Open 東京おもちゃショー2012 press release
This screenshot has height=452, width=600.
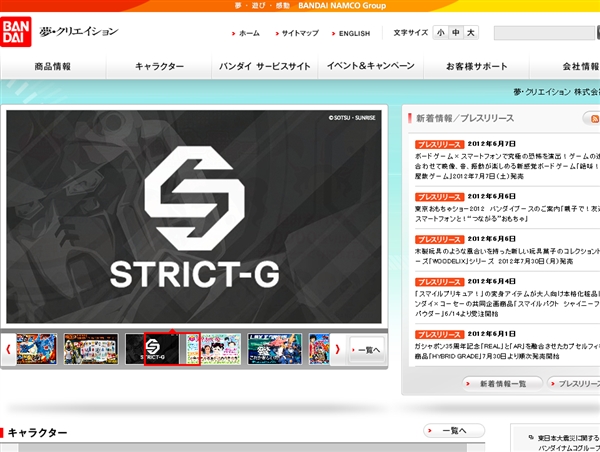[x=507, y=214]
